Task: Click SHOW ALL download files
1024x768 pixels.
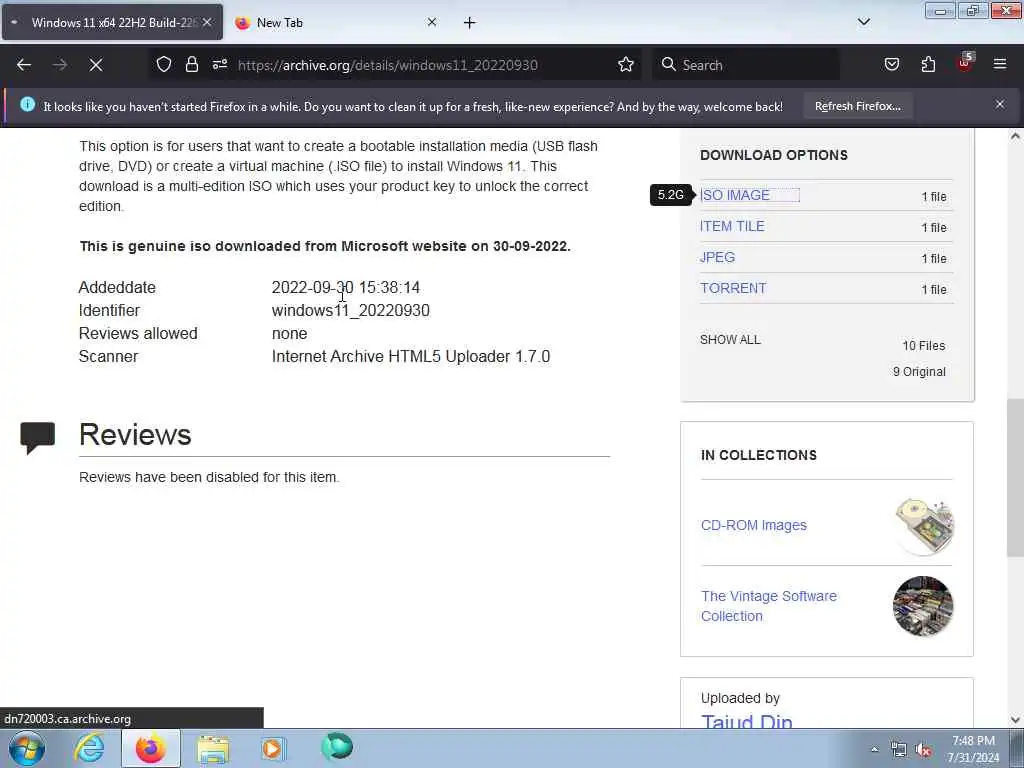Action: click(x=730, y=340)
